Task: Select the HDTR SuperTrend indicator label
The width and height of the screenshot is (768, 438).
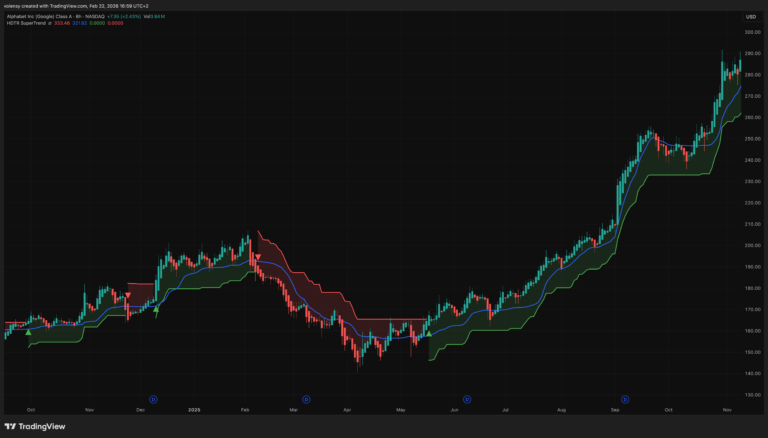Action: click(x=31, y=25)
